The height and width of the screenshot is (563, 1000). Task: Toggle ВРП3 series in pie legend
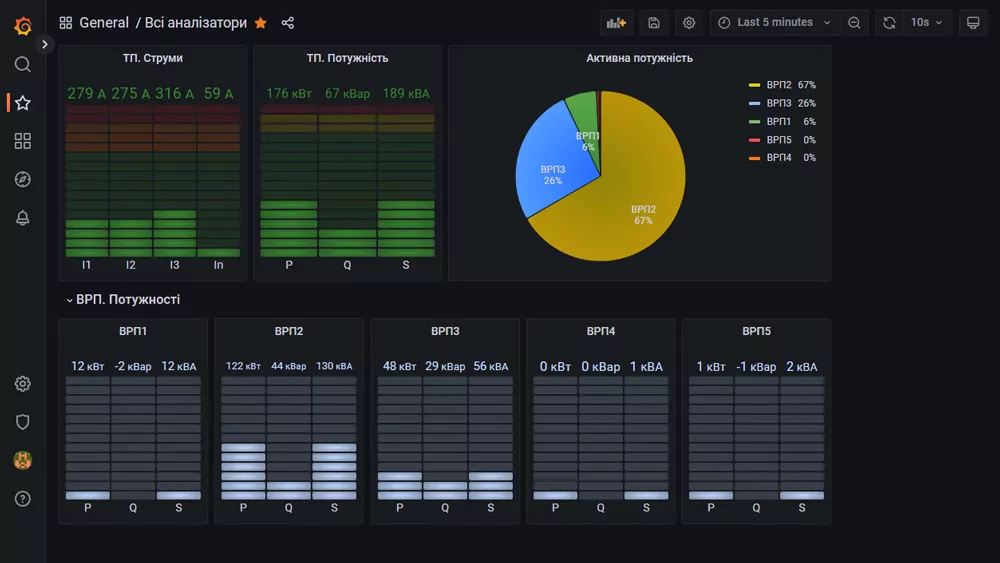[x=779, y=103]
